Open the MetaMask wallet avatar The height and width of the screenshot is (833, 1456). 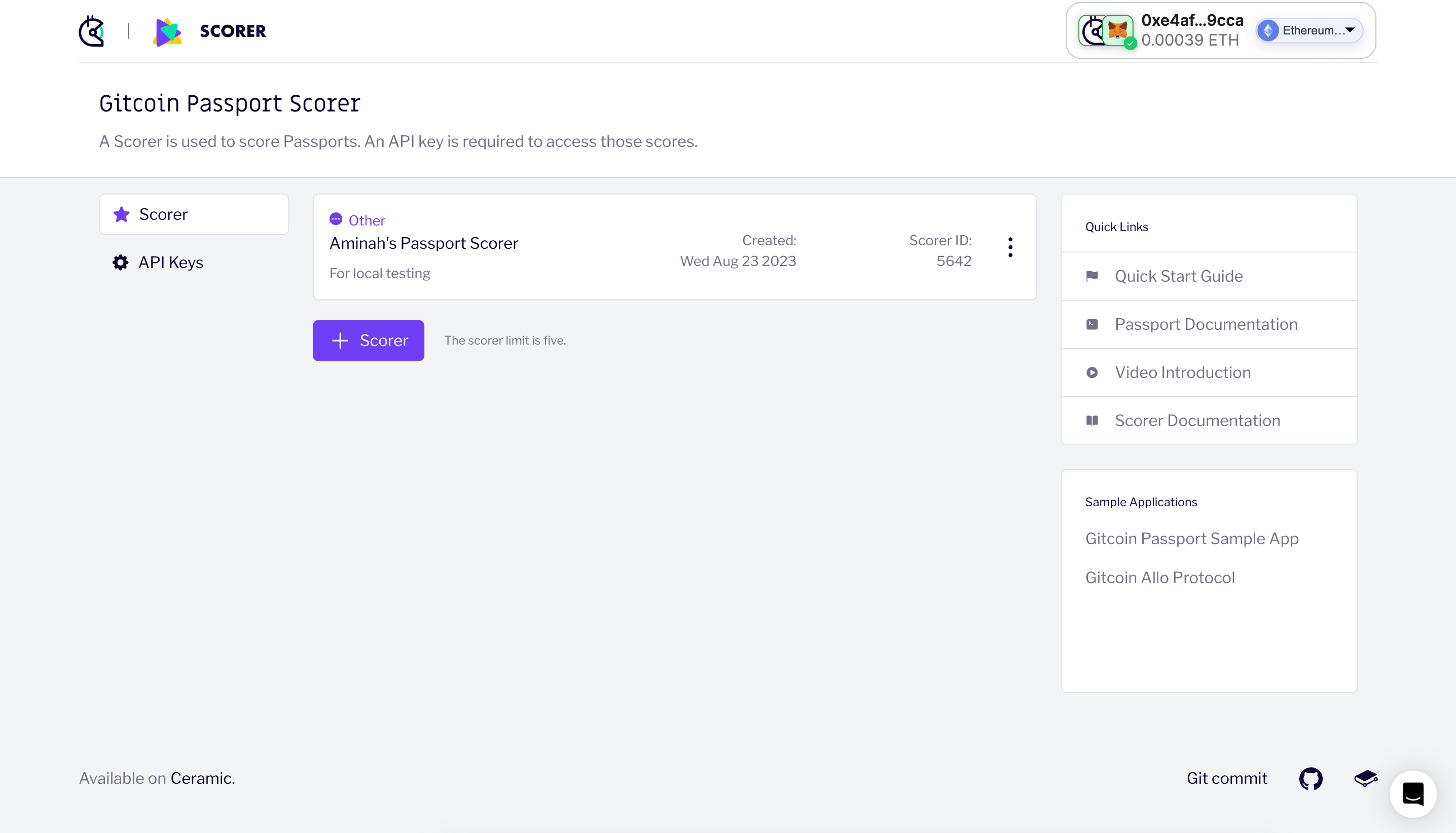pos(1117,30)
